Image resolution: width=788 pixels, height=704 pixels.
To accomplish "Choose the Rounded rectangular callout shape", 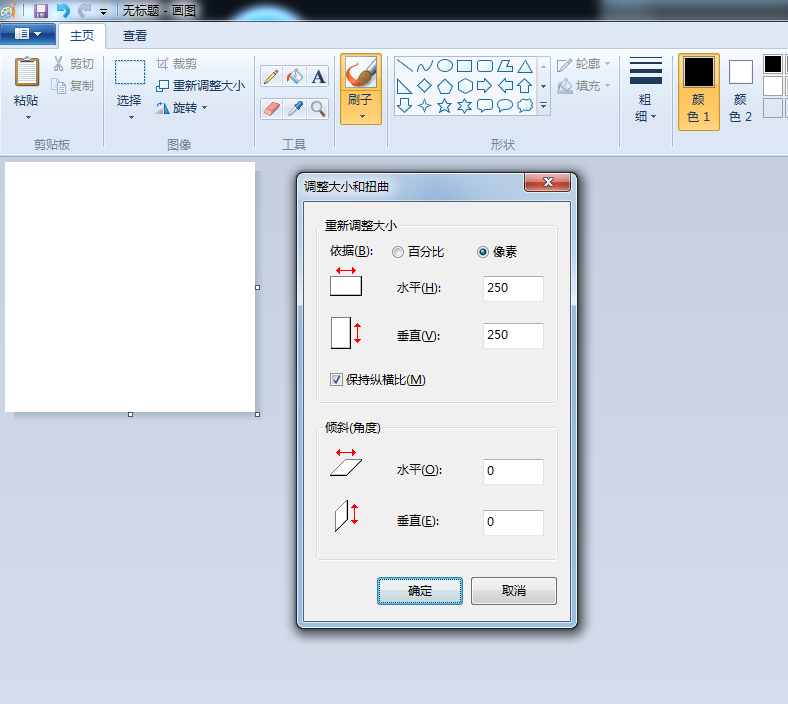I will point(484,106).
